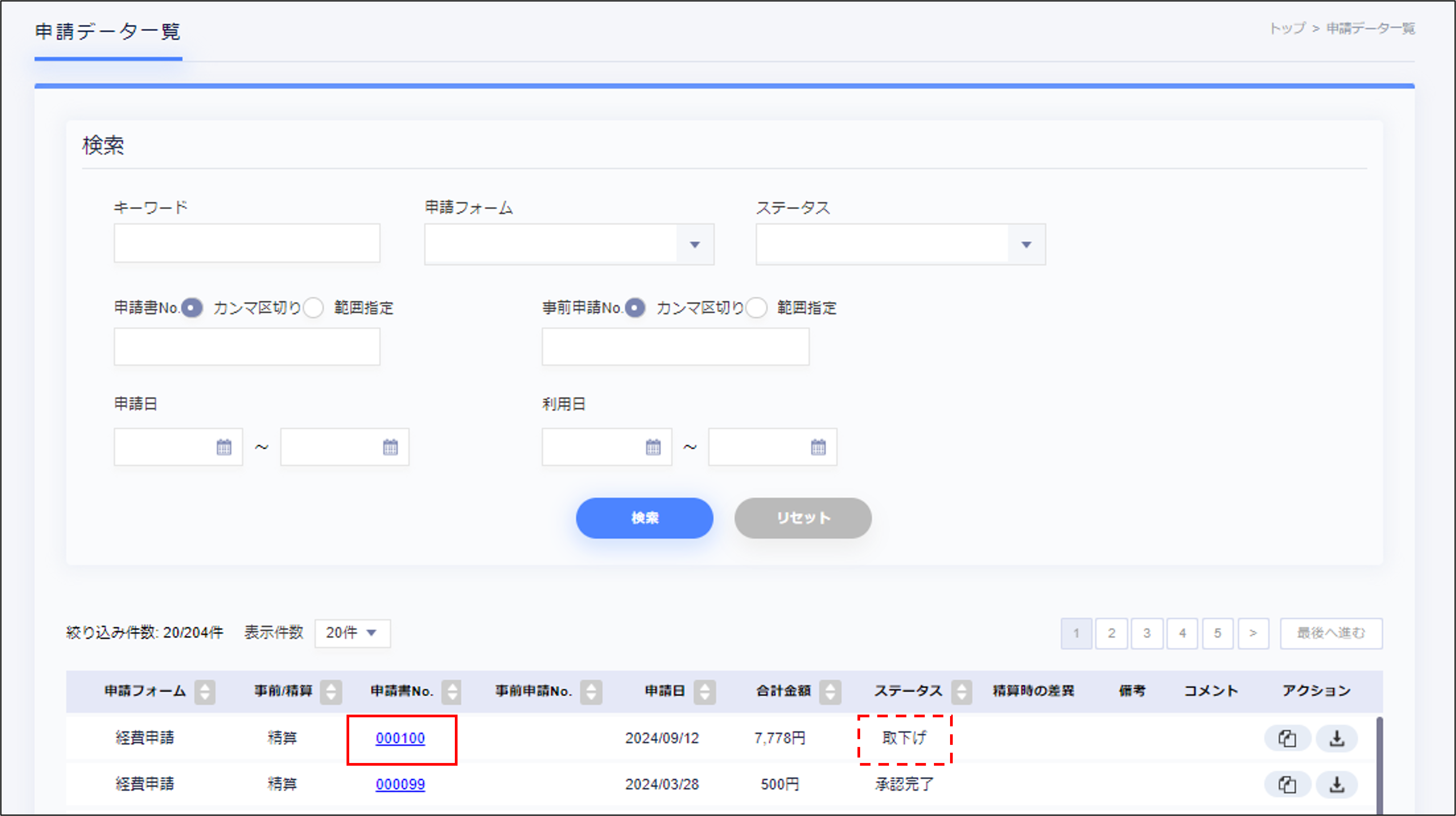Open calendar for 申請日 start date

coord(224,447)
